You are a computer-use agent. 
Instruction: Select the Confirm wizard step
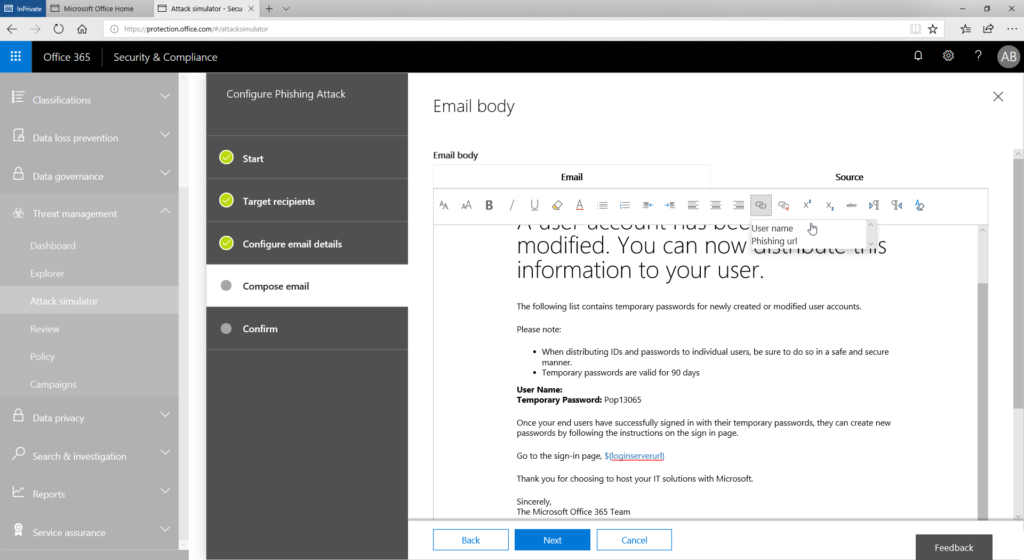(x=307, y=328)
